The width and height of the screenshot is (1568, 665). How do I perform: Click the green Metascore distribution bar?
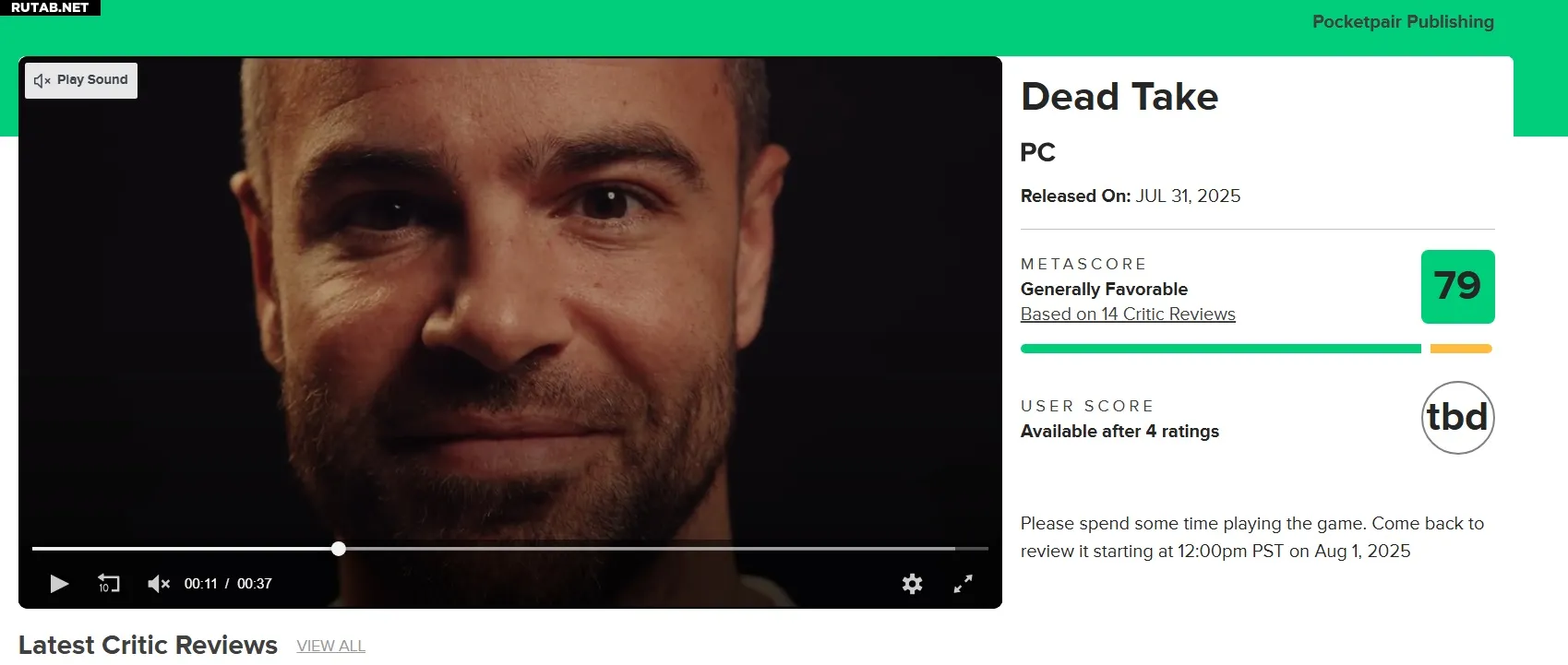tap(1220, 349)
